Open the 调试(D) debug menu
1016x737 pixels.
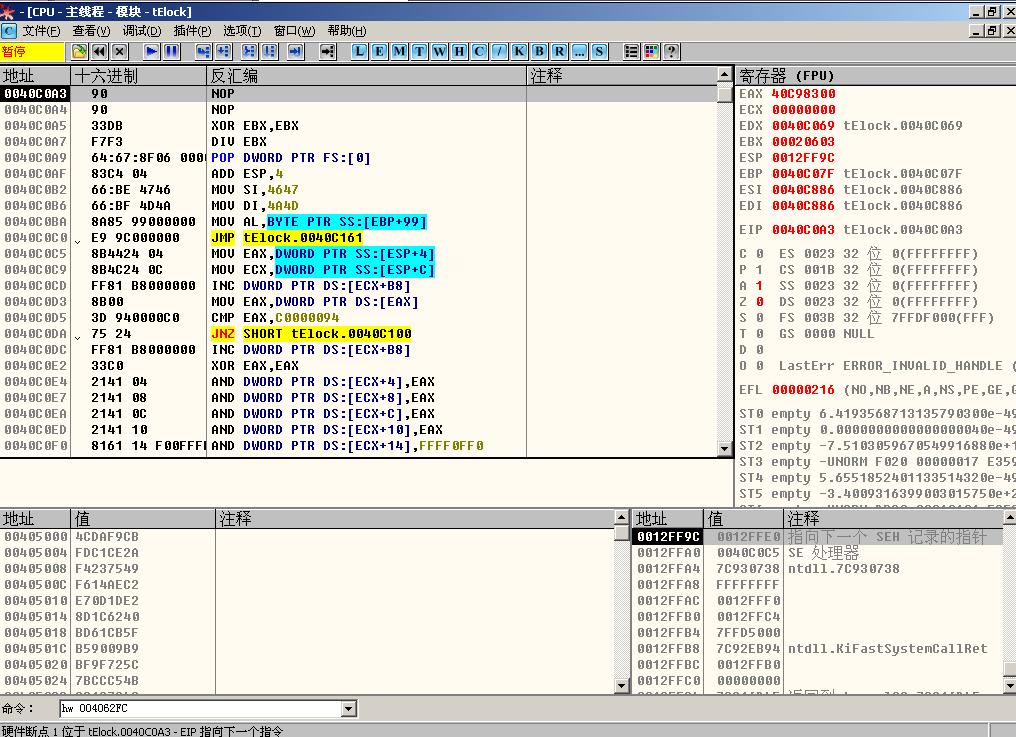pos(142,31)
